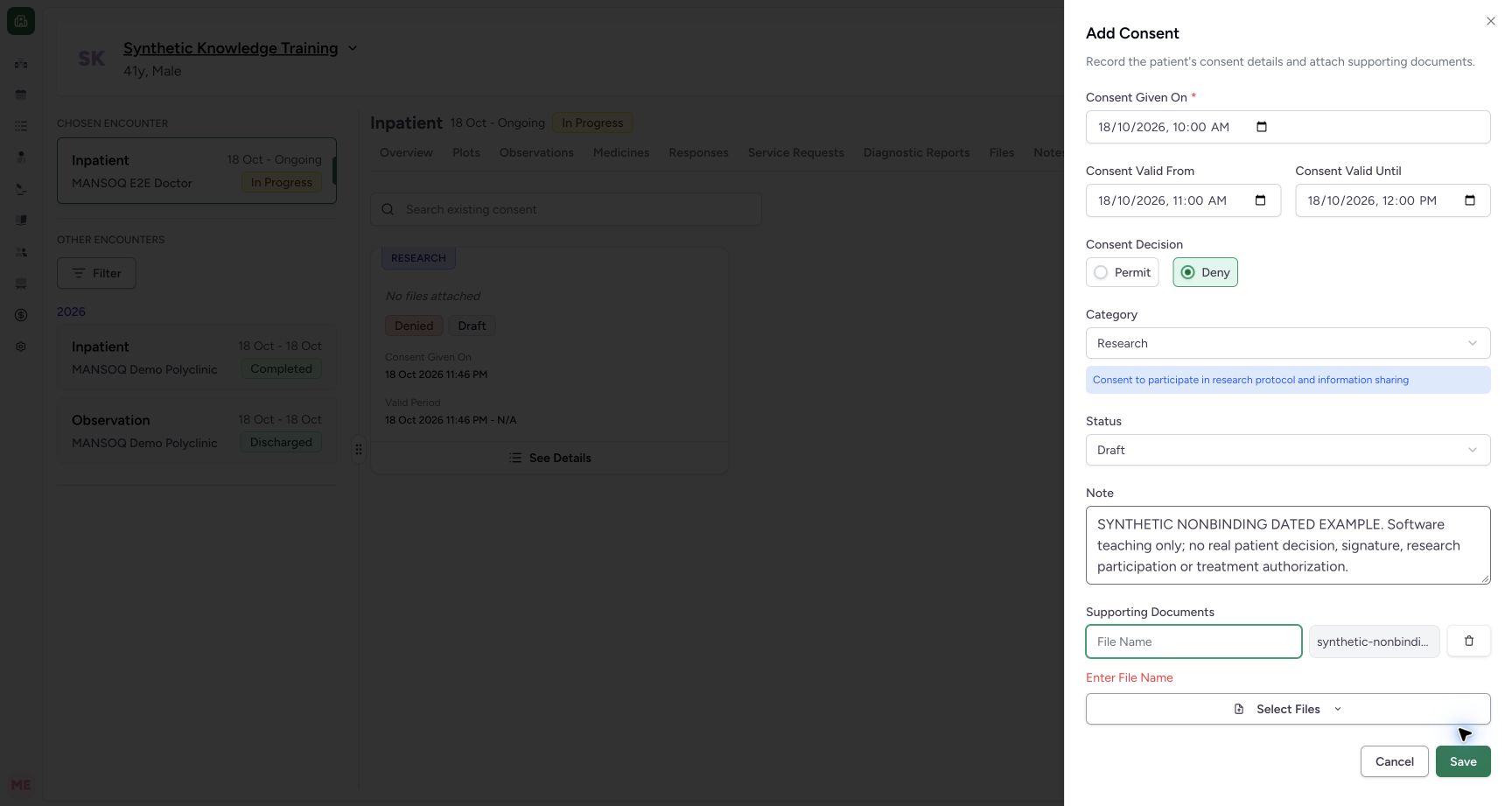
Task: Switch to the Observations tab
Action: pos(536,152)
